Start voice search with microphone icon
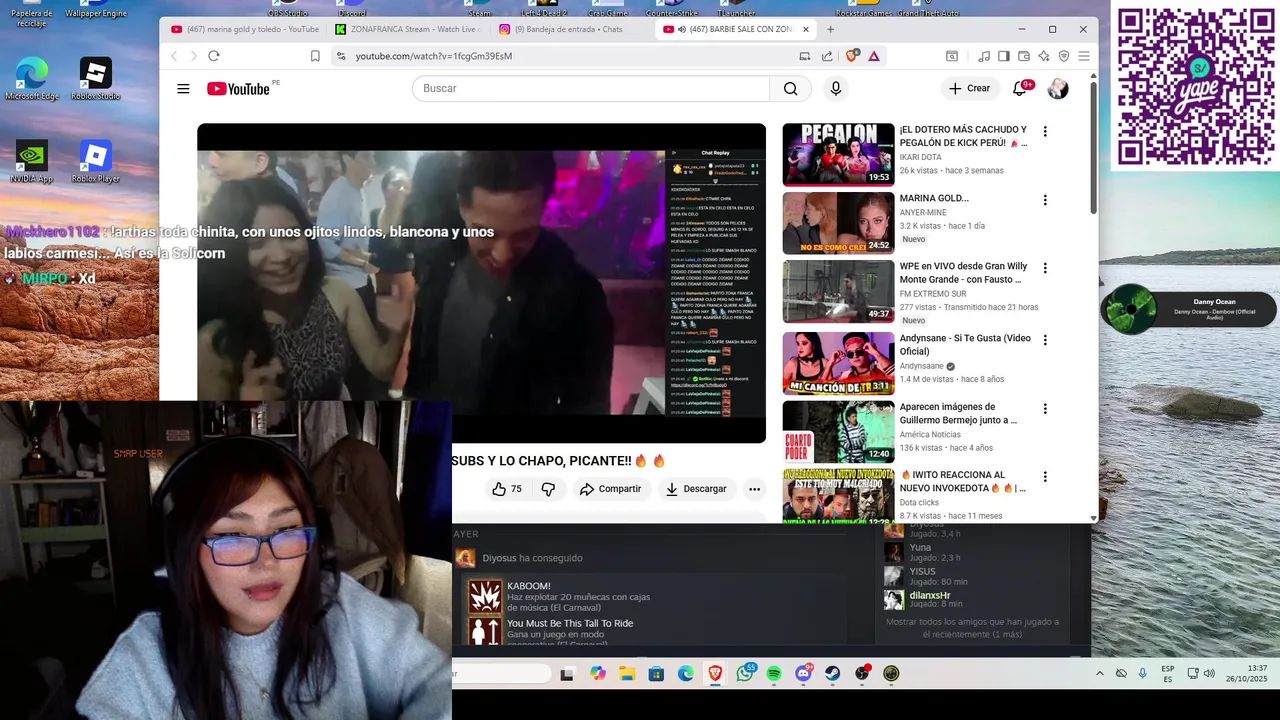 point(836,89)
